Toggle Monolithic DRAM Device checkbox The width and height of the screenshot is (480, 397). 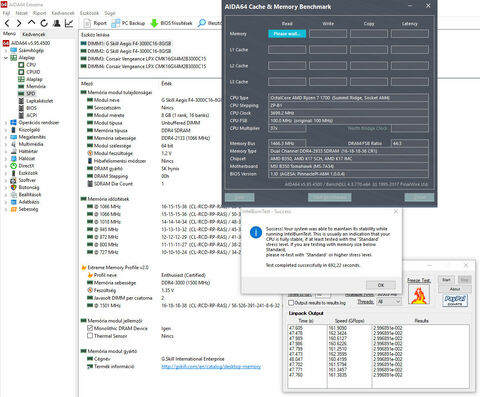click(x=90, y=328)
